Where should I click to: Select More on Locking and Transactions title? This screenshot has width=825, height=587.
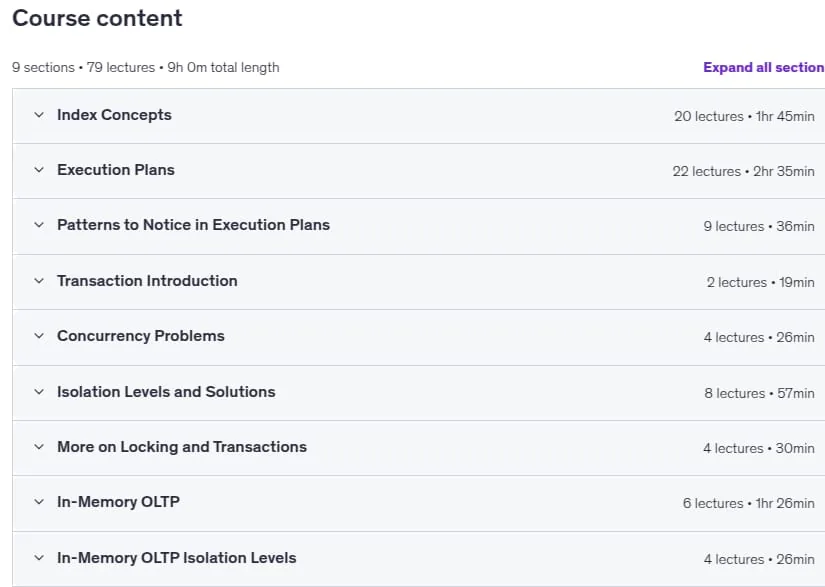tap(182, 447)
